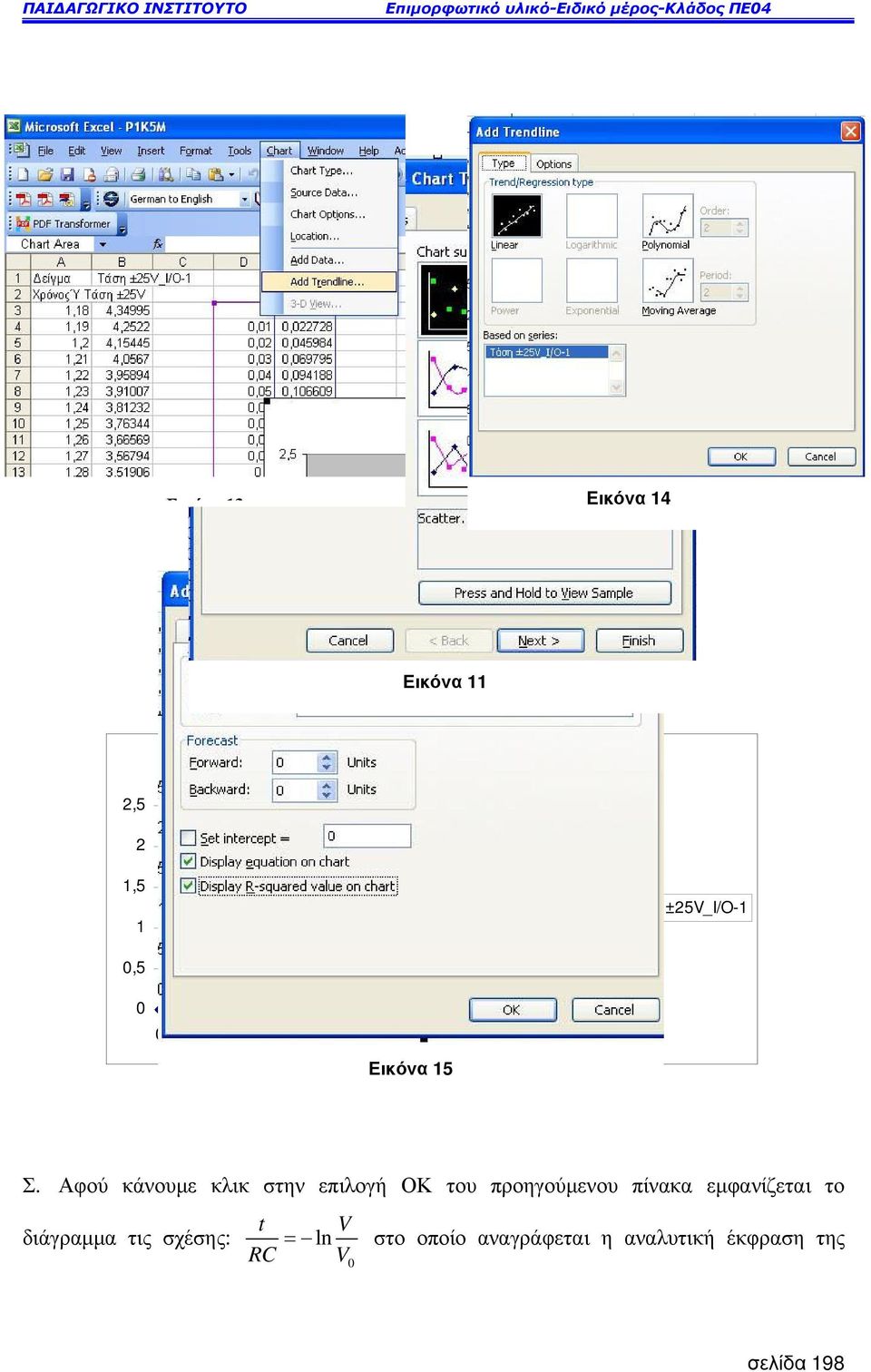Viewport: 871px width, 1372px height.
Task: Click the Backward forecast value field
Action: point(296,789)
